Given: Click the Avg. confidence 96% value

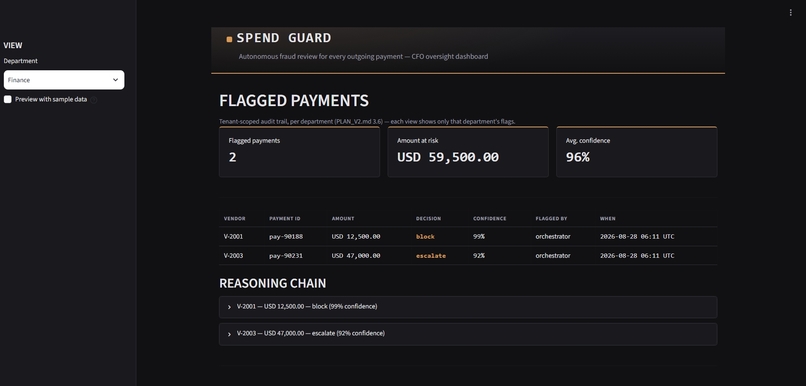Looking at the screenshot, I should pos(578,157).
